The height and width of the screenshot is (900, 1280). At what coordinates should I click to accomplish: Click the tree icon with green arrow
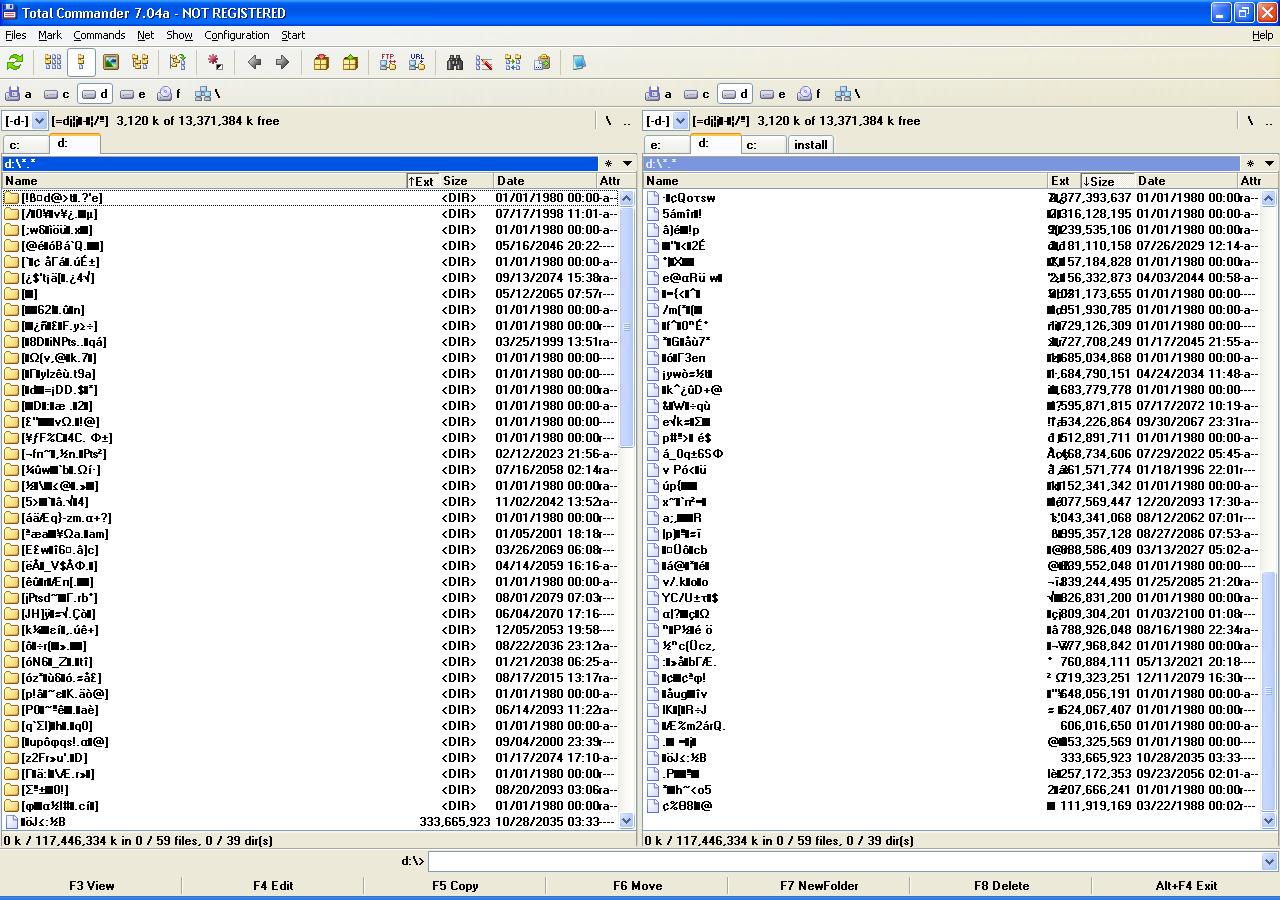click(178, 62)
